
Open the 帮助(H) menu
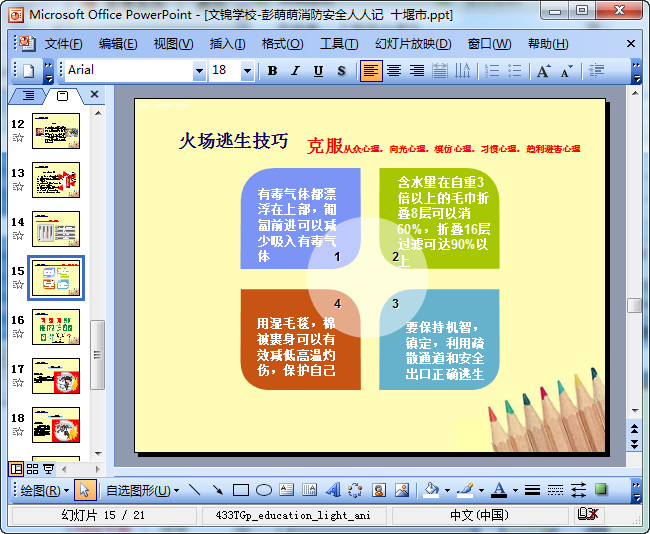[548, 44]
